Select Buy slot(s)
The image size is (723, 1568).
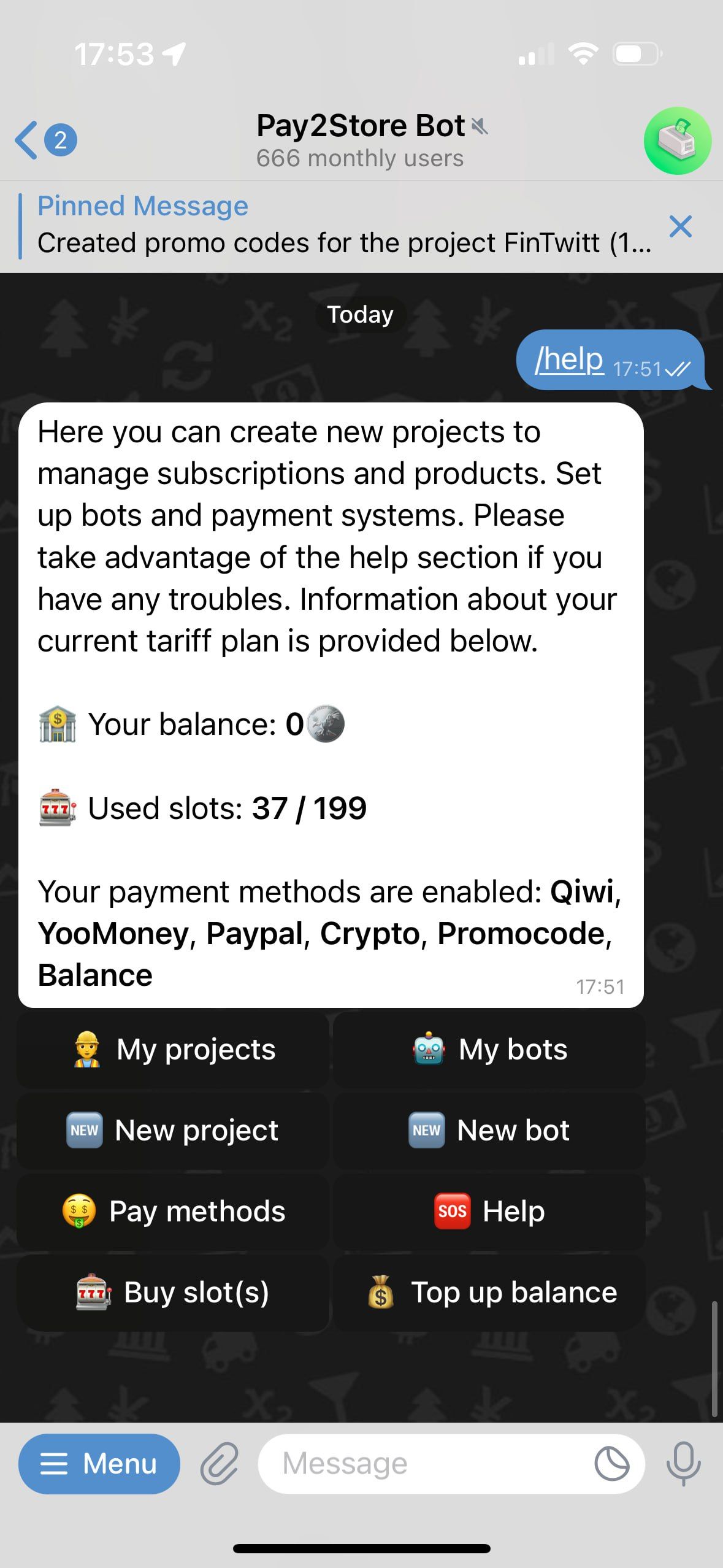pyautogui.click(x=173, y=1293)
